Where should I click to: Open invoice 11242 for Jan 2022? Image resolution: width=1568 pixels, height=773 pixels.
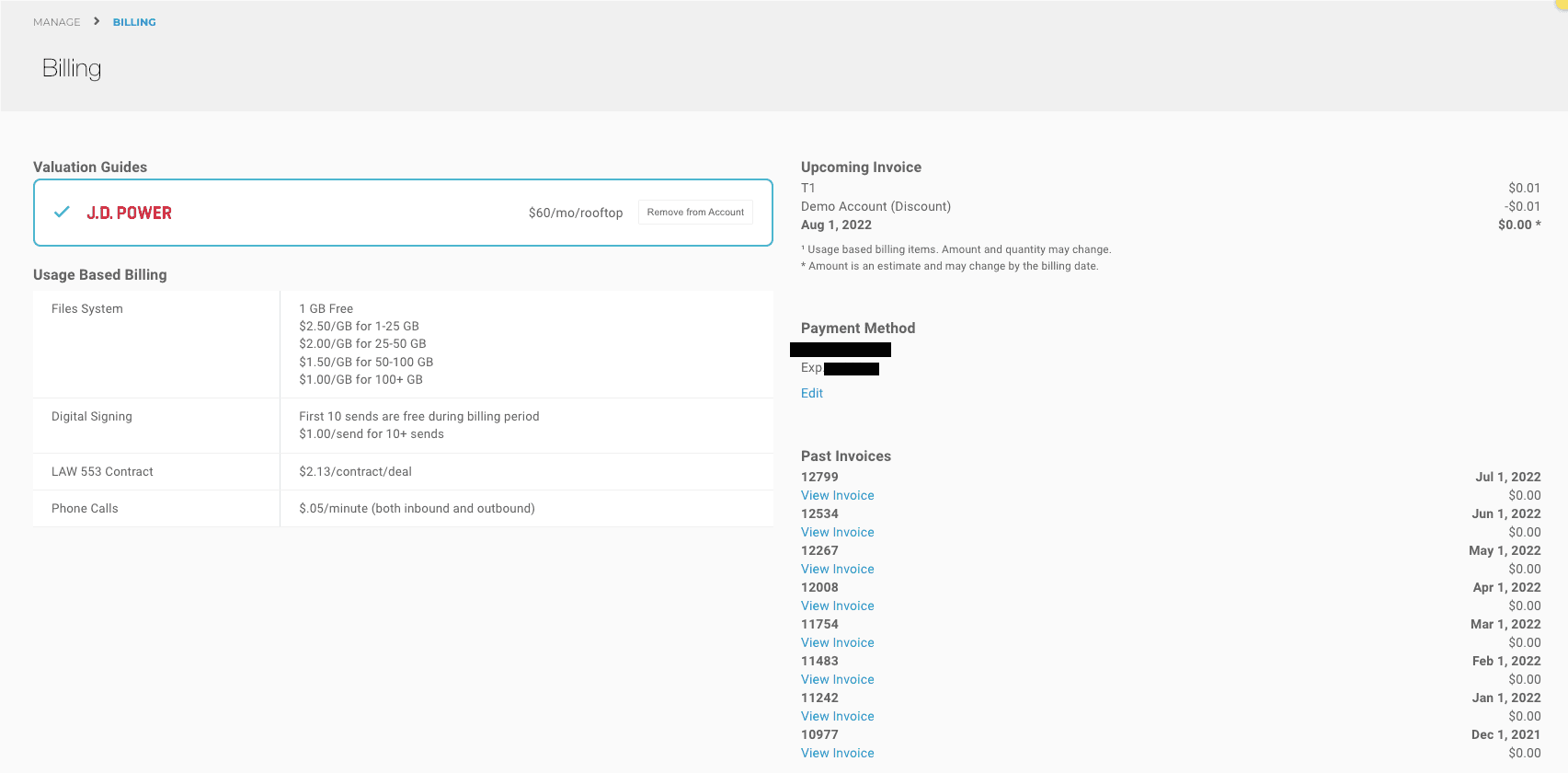[x=837, y=716]
